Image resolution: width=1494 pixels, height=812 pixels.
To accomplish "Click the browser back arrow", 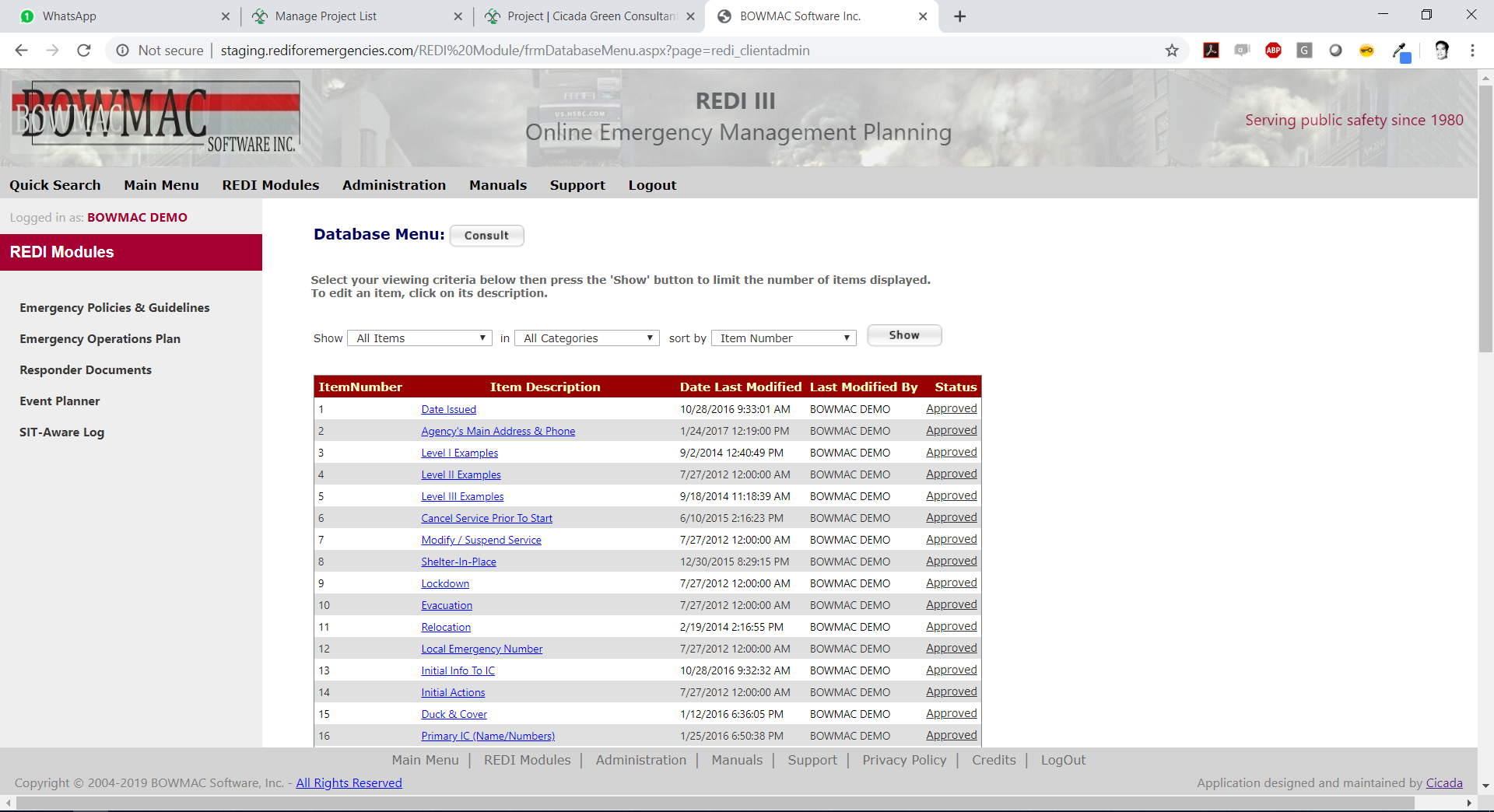I will (x=21, y=51).
